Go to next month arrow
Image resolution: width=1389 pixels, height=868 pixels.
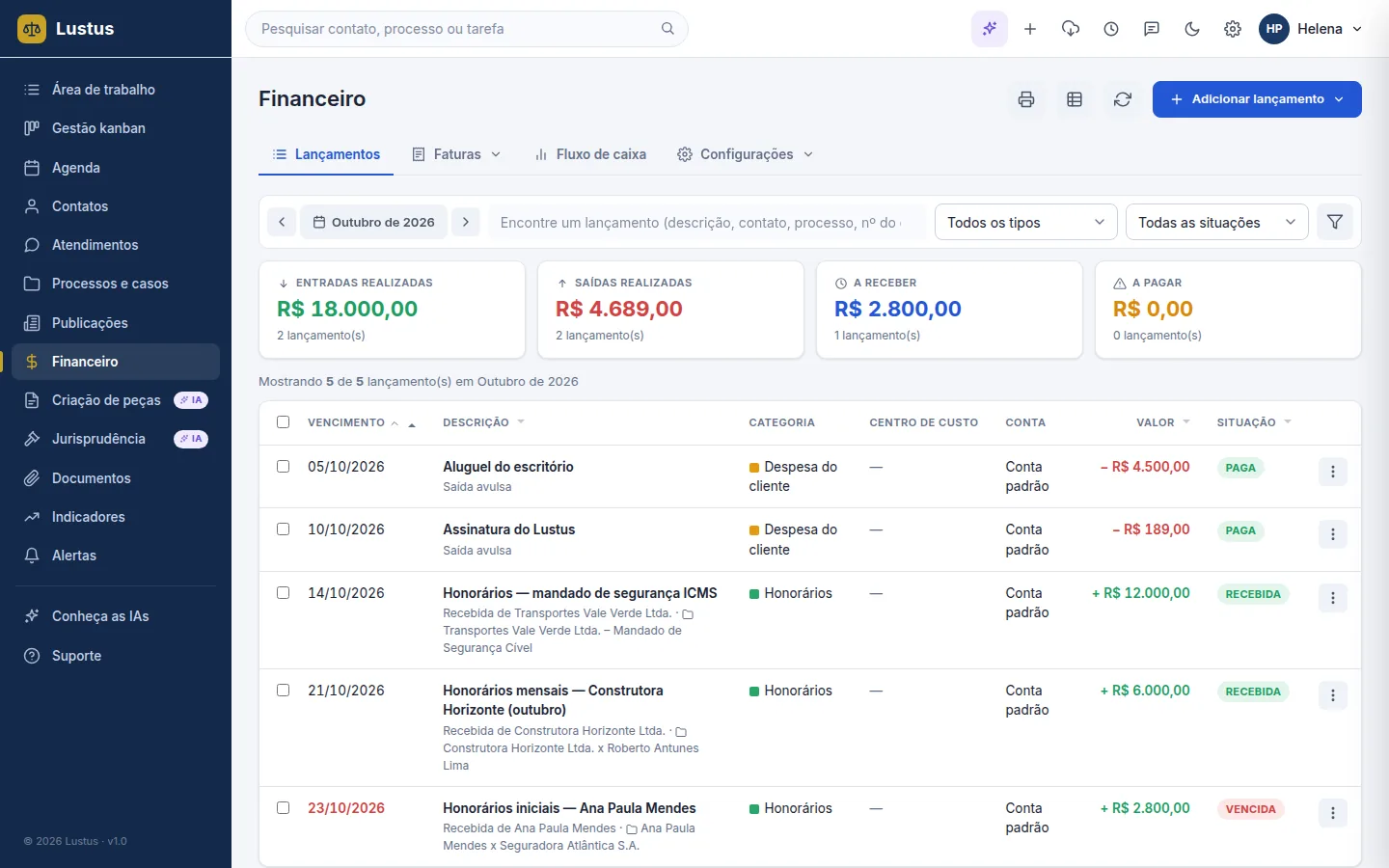pos(466,222)
